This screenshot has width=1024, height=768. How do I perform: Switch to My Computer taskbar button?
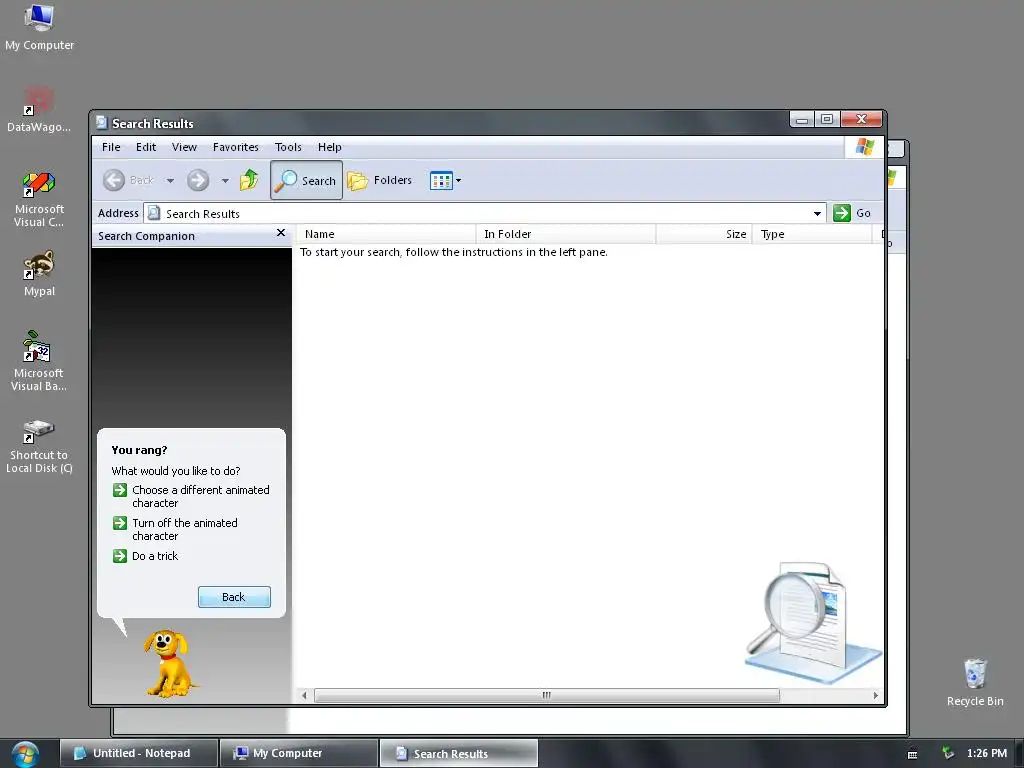[x=298, y=753]
